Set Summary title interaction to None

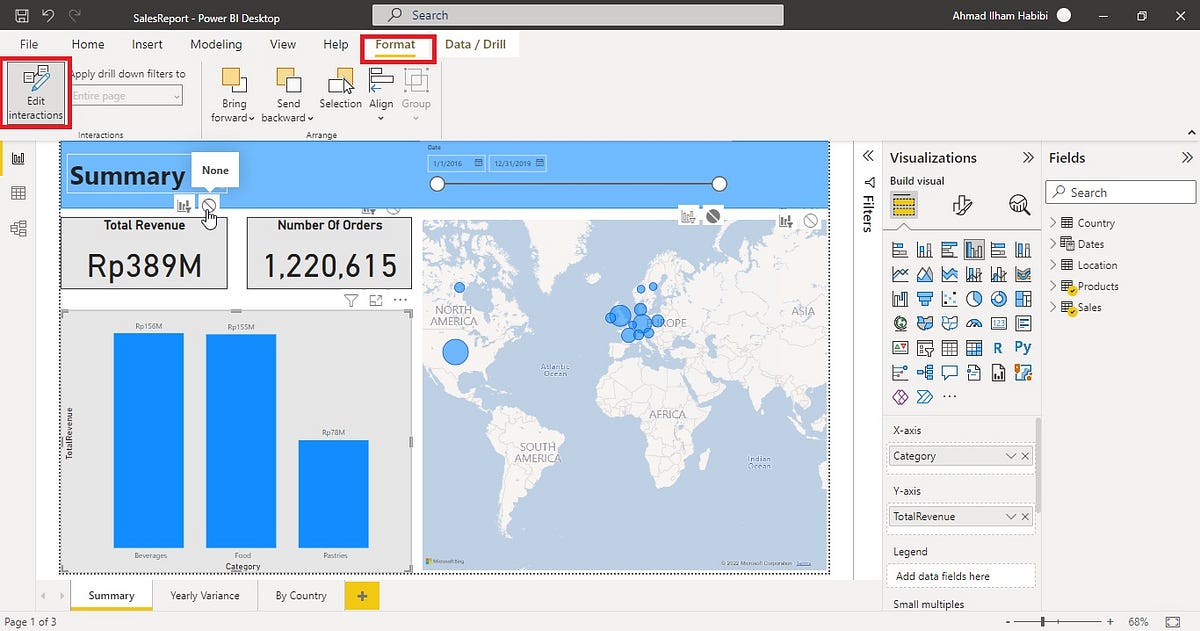(x=208, y=205)
